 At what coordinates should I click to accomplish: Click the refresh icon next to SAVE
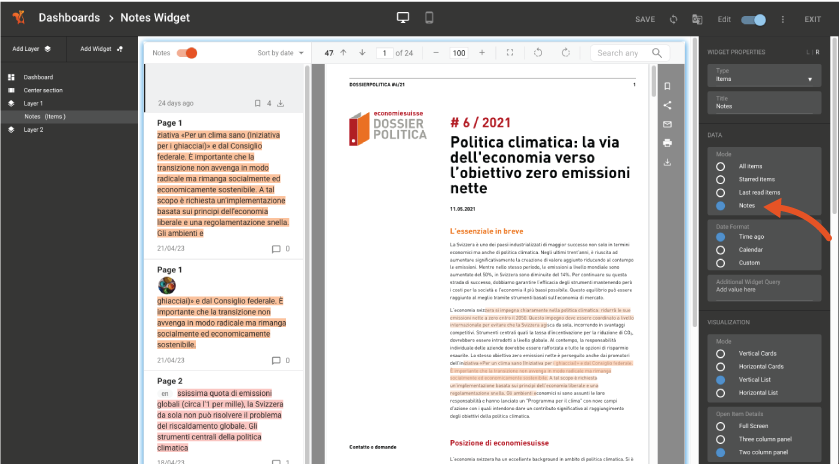tap(673, 19)
